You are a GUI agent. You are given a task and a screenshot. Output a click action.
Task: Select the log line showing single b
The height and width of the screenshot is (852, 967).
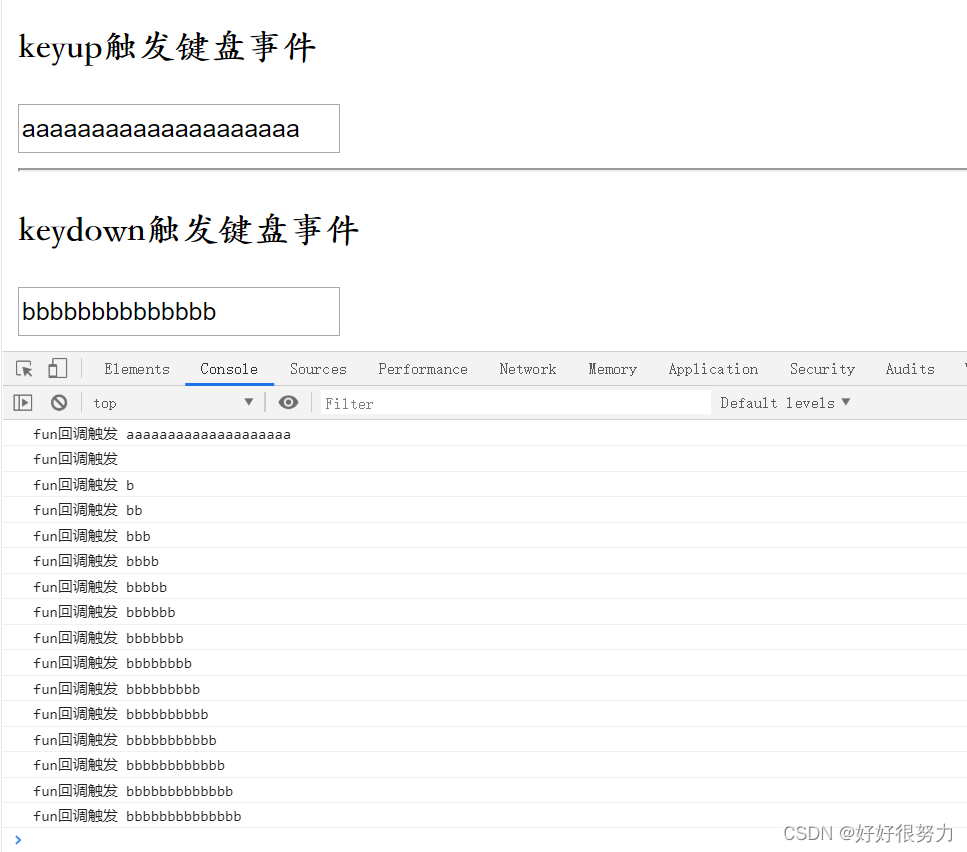(x=485, y=485)
